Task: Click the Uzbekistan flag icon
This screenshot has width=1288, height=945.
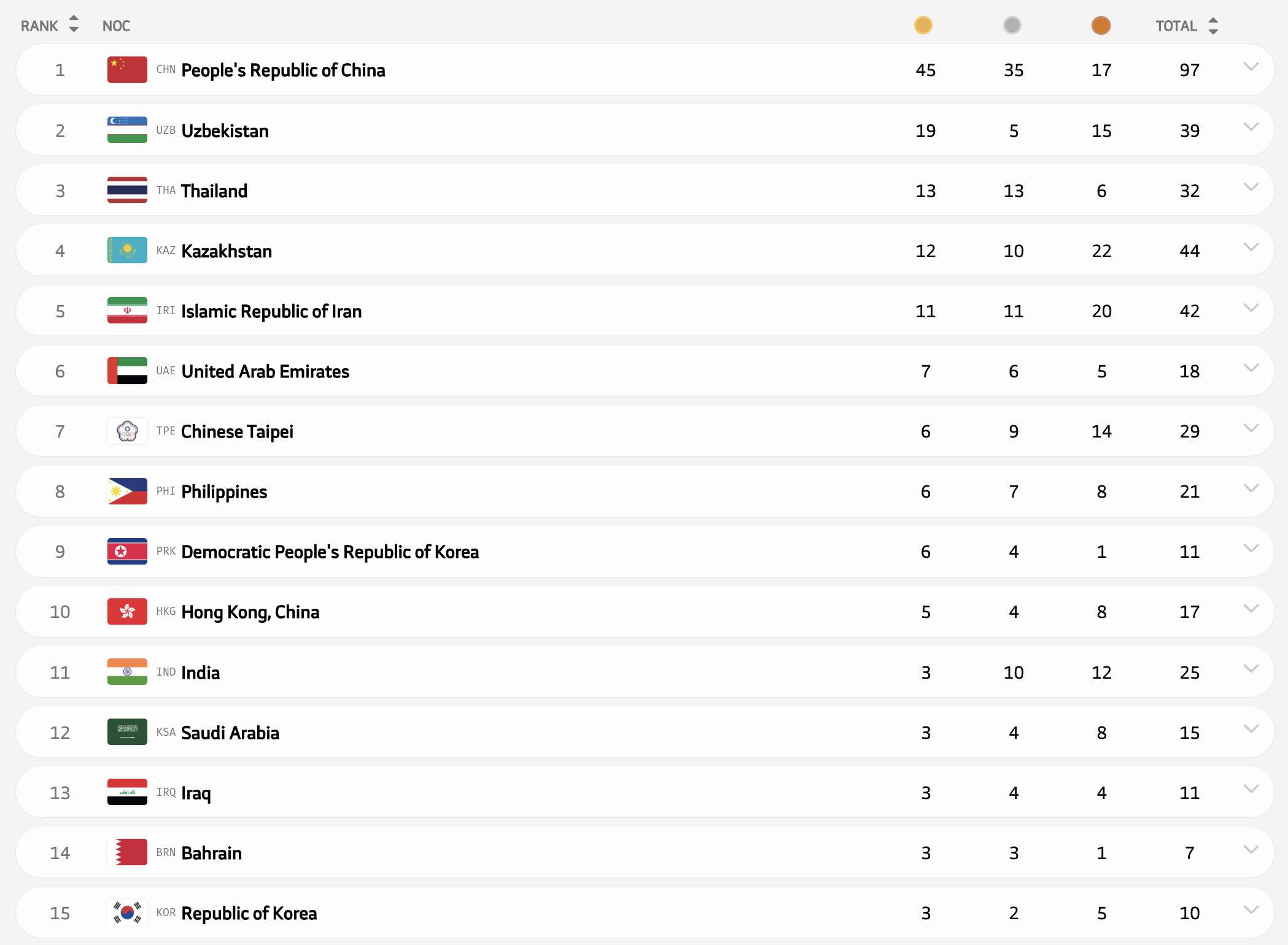Action: pos(127,130)
